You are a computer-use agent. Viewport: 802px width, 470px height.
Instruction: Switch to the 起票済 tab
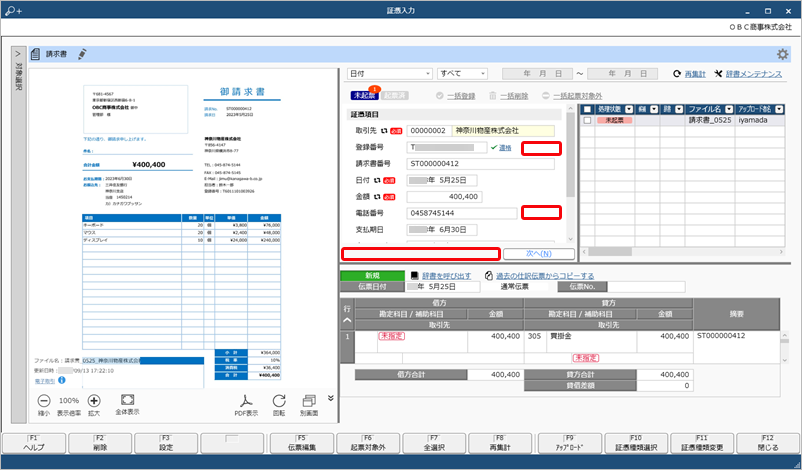click(x=395, y=96)
